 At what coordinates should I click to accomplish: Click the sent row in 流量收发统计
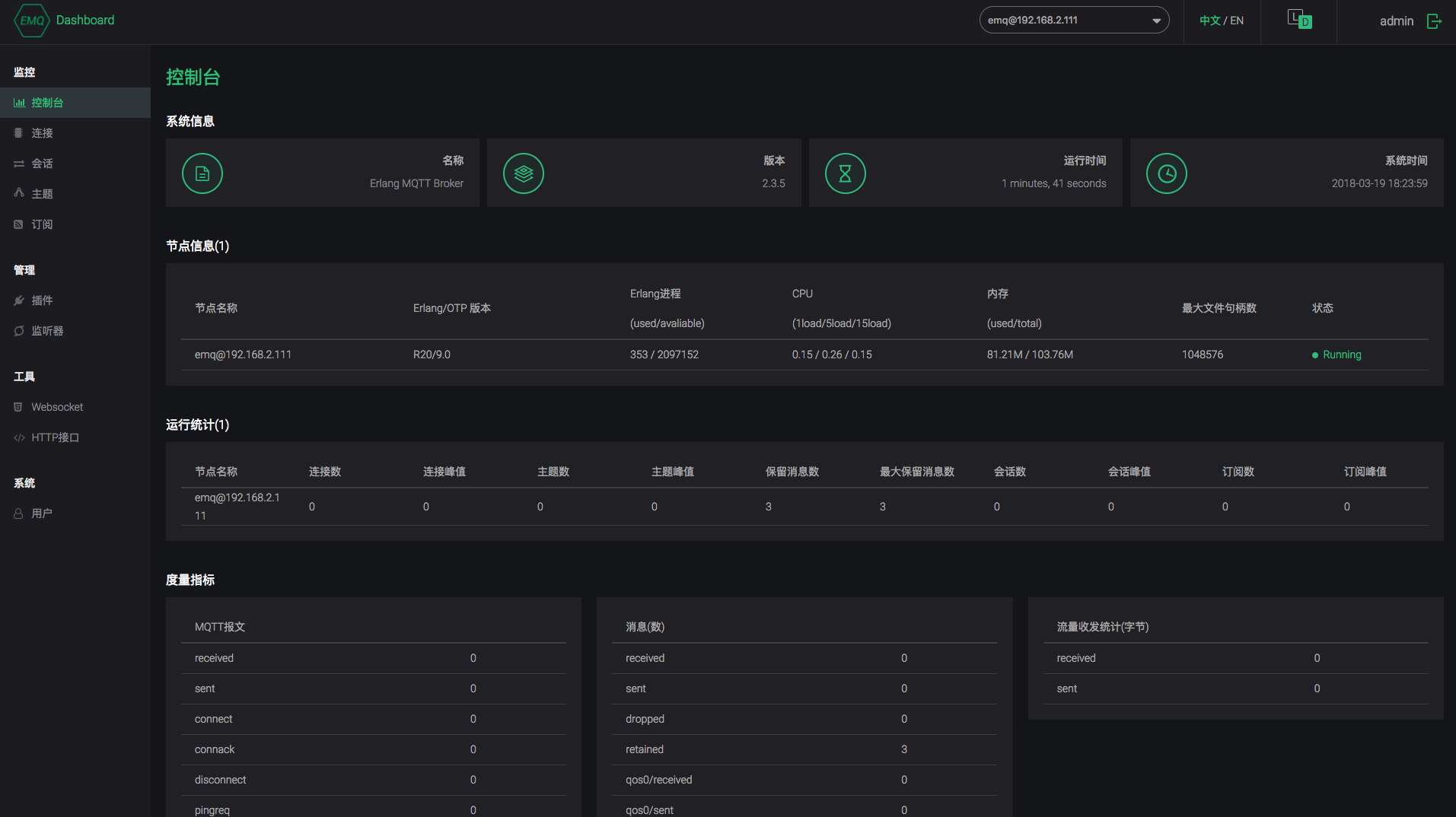pyautogui.click(x=1235, y=688)
